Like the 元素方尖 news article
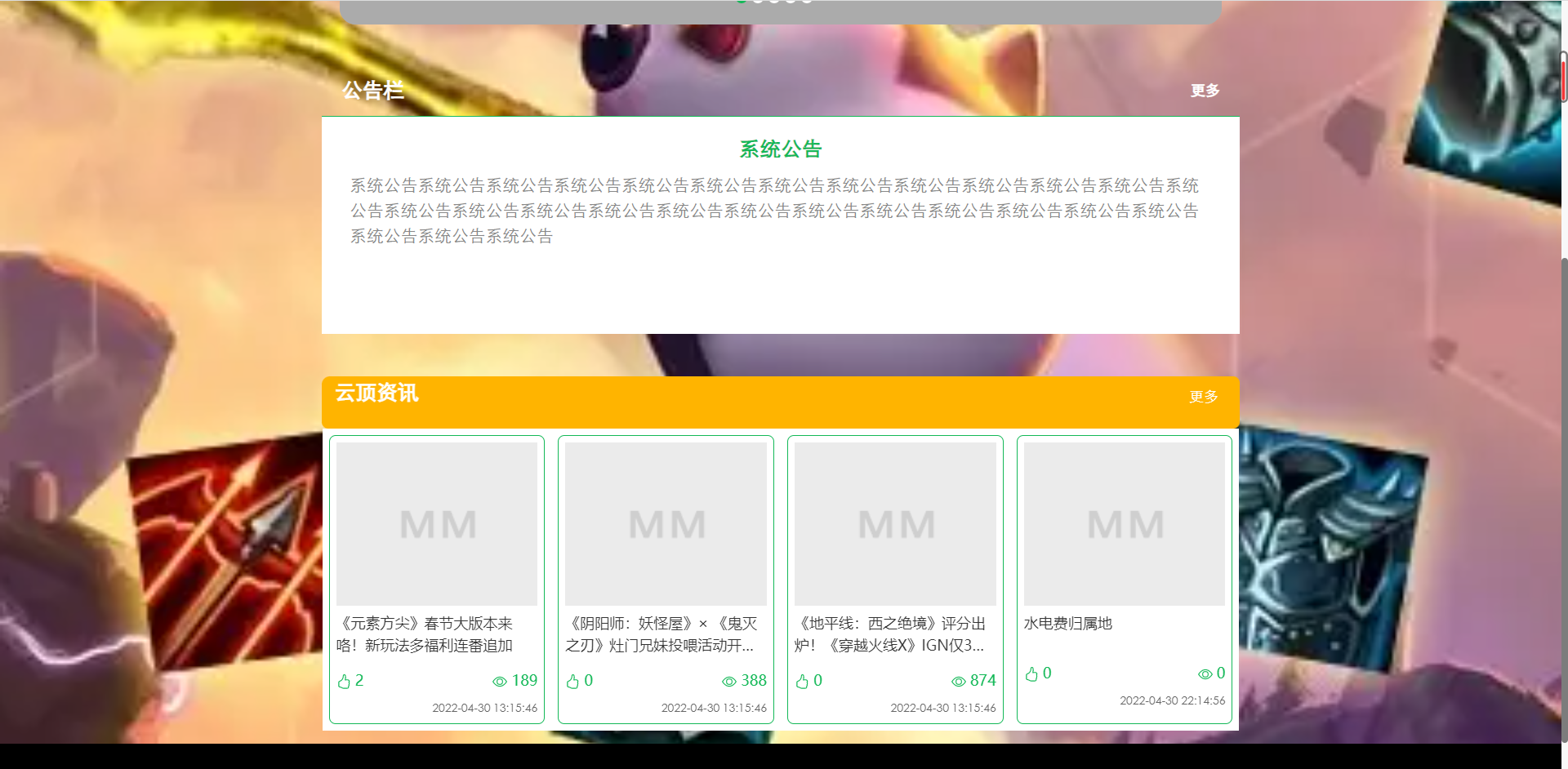Screen dimensions: 1568x769 344,681
